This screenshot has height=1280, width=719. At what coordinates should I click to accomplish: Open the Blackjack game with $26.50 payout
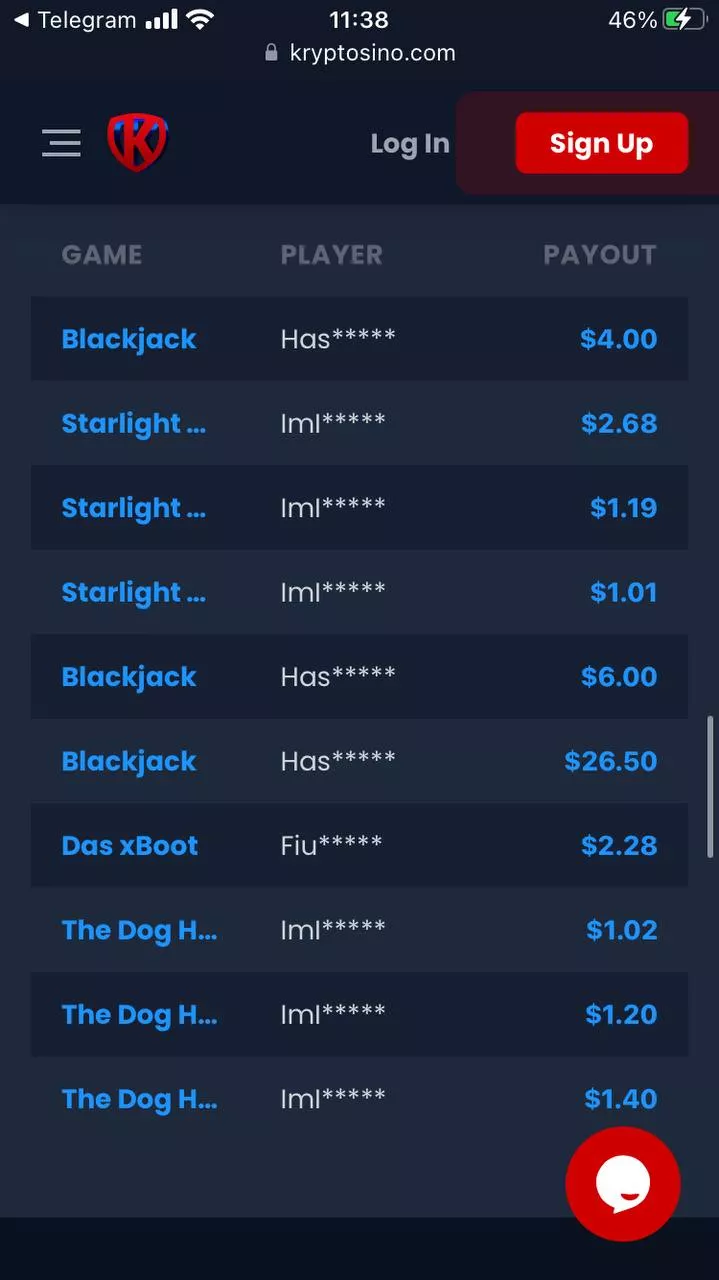(129, 761)
